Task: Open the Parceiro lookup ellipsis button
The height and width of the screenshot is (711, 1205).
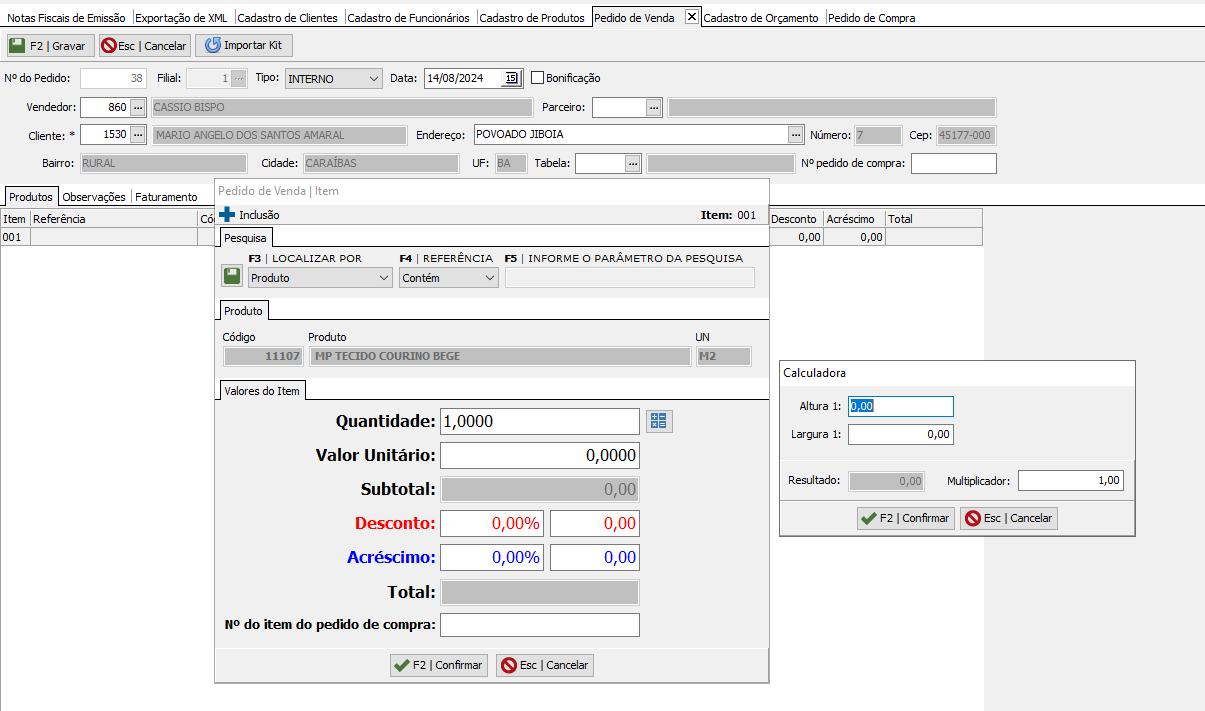Action: coord(653,107)
